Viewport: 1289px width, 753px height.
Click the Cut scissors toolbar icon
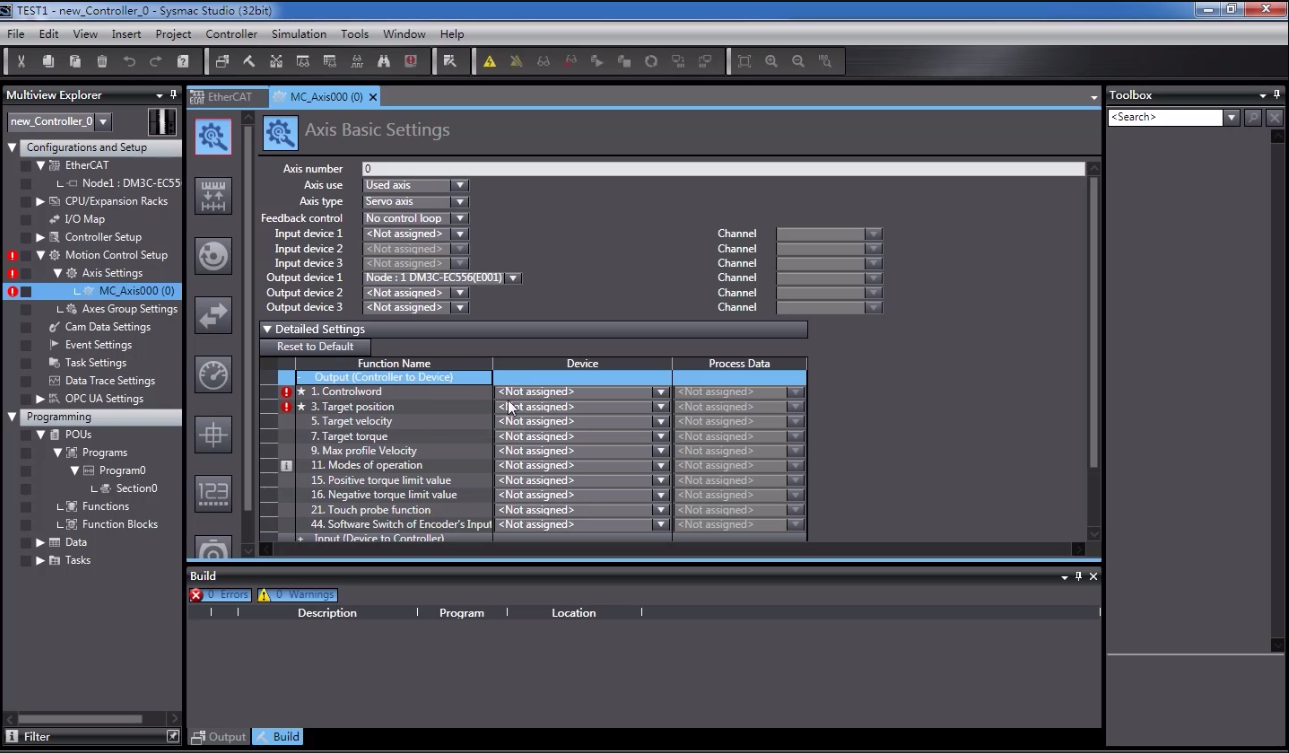21,61
